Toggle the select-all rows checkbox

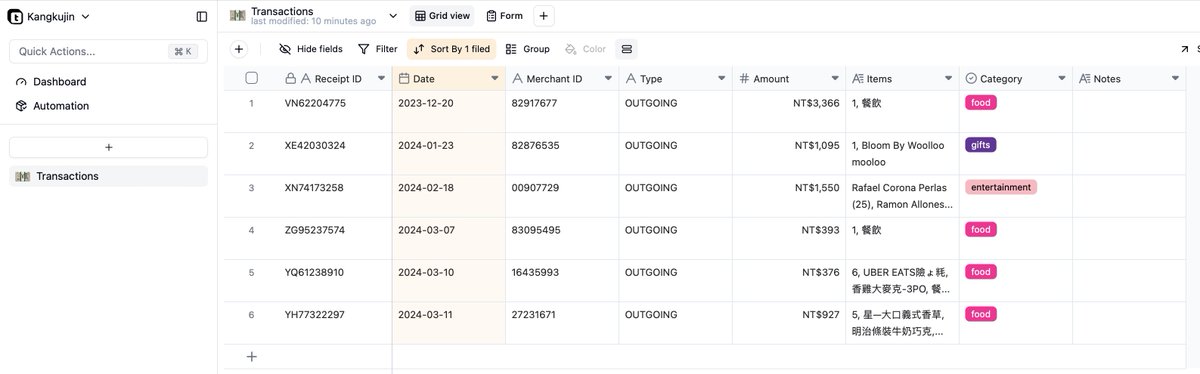tap(251, 78)
